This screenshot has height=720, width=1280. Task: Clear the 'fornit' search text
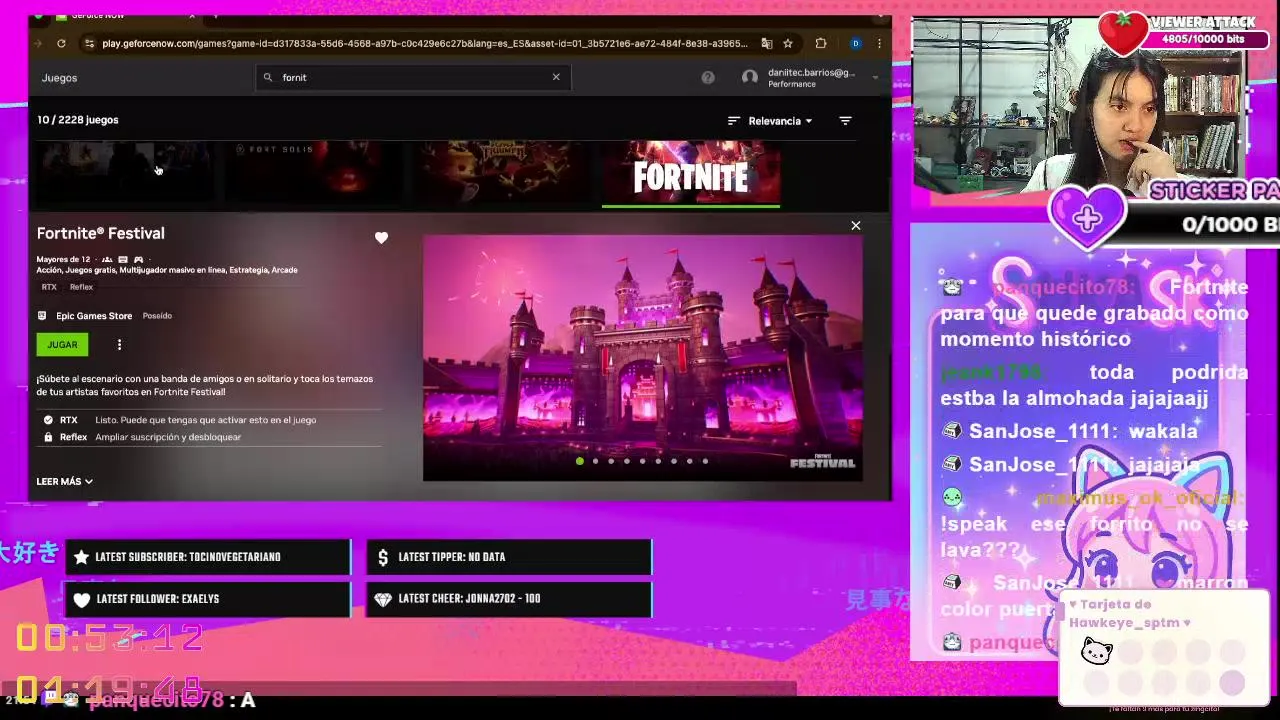point(556,77)
